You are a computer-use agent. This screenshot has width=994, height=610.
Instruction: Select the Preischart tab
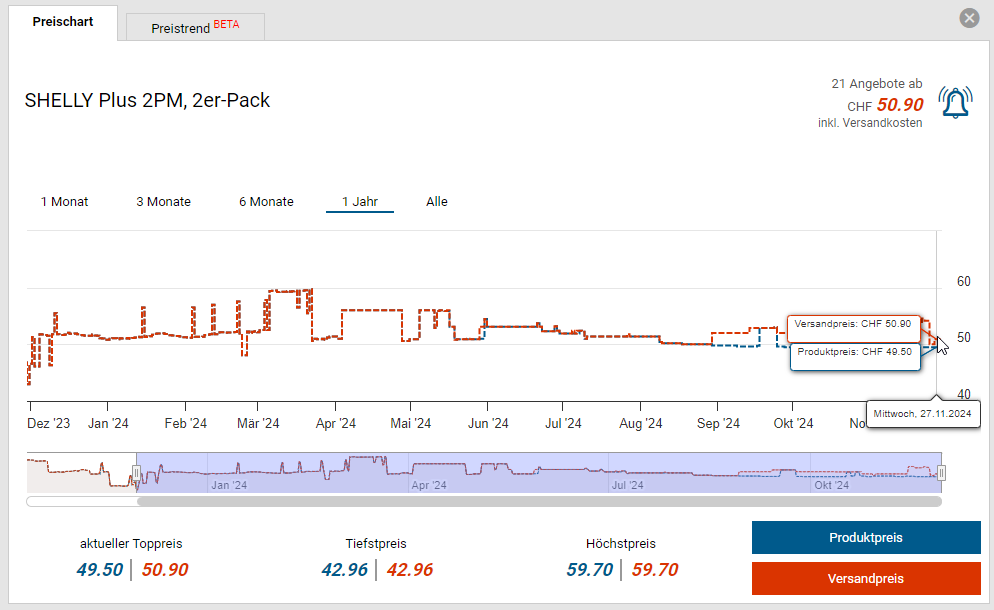tap(63, 22)
